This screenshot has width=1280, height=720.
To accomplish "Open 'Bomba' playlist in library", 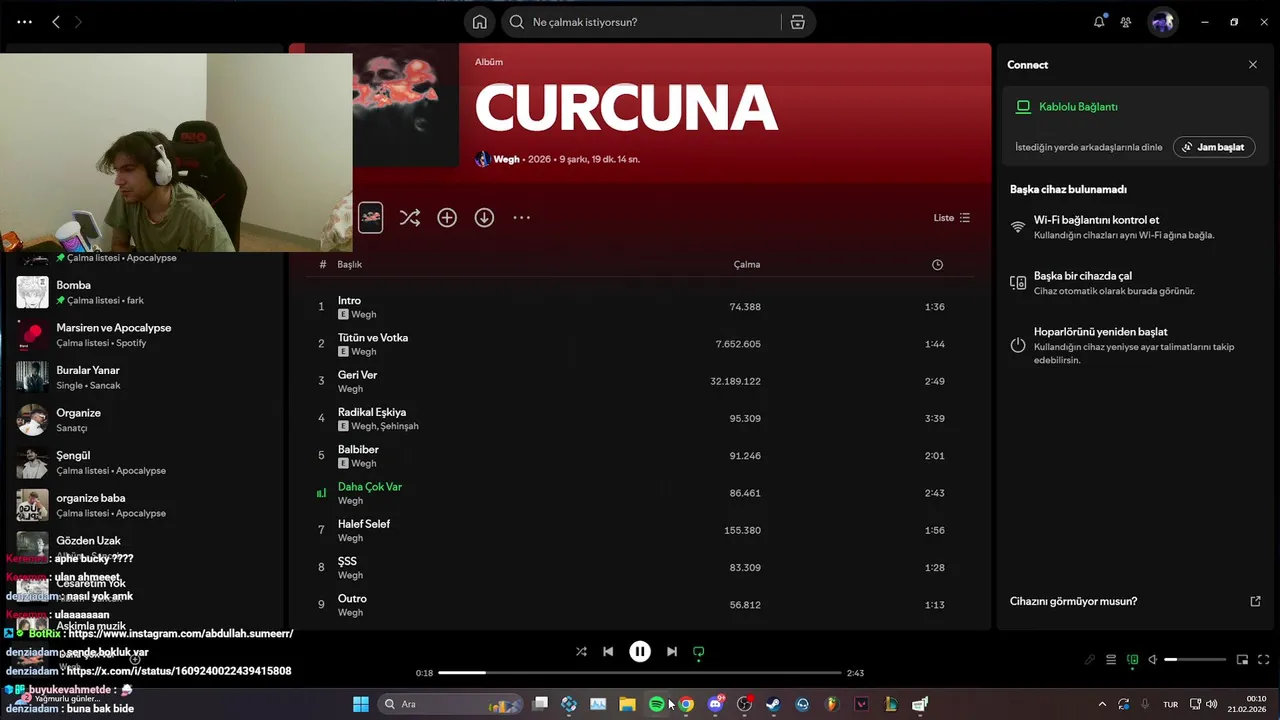I will (x=145, y=292).
